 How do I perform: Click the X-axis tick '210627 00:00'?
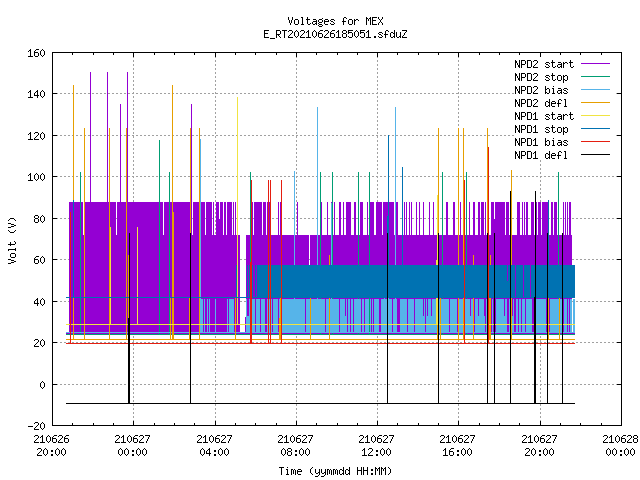coord(133,446)
